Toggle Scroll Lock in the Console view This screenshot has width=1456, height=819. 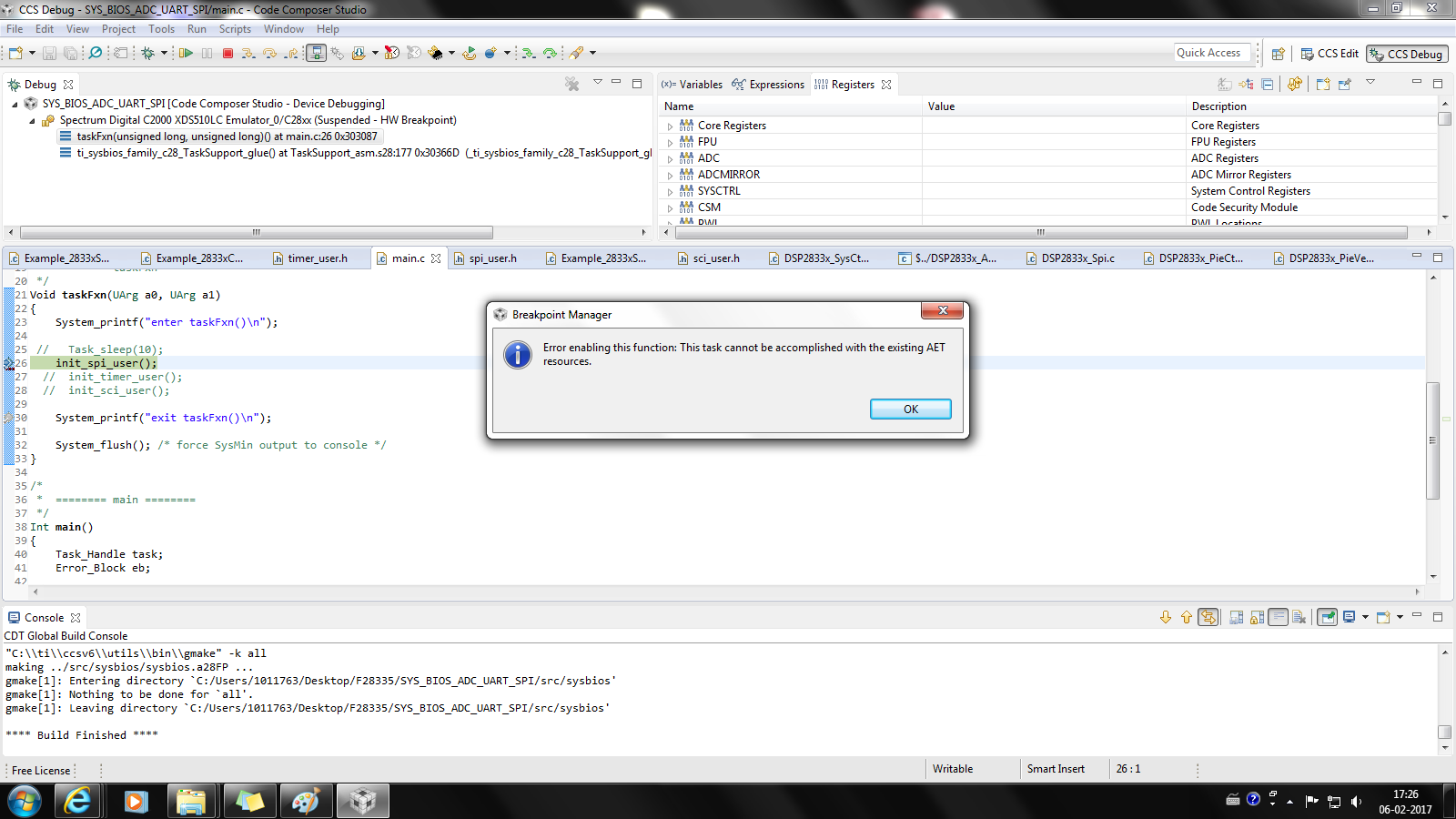[1256, 617]
